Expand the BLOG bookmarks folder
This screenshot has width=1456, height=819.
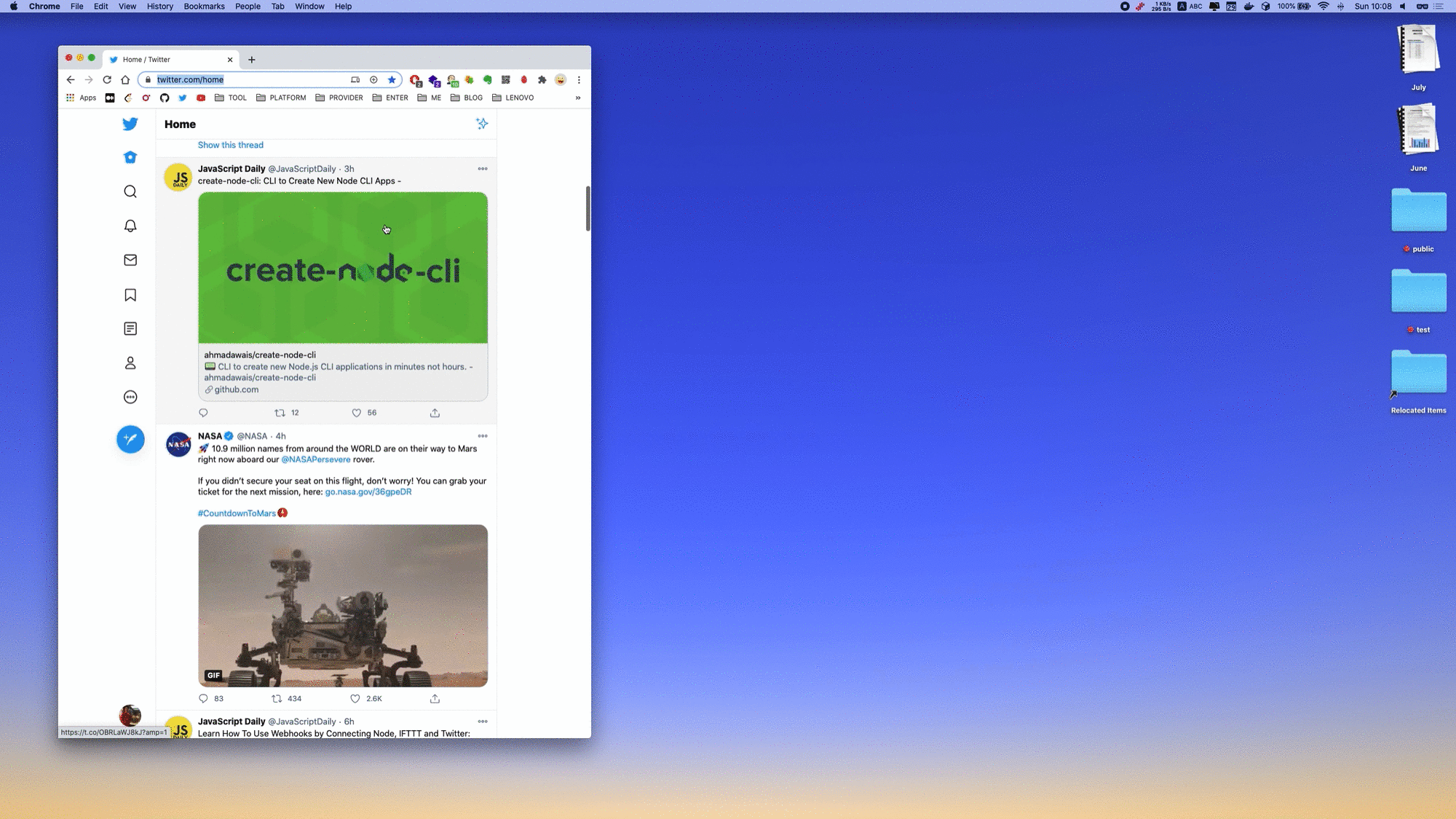pyautogui.click(x=467, y=98)
